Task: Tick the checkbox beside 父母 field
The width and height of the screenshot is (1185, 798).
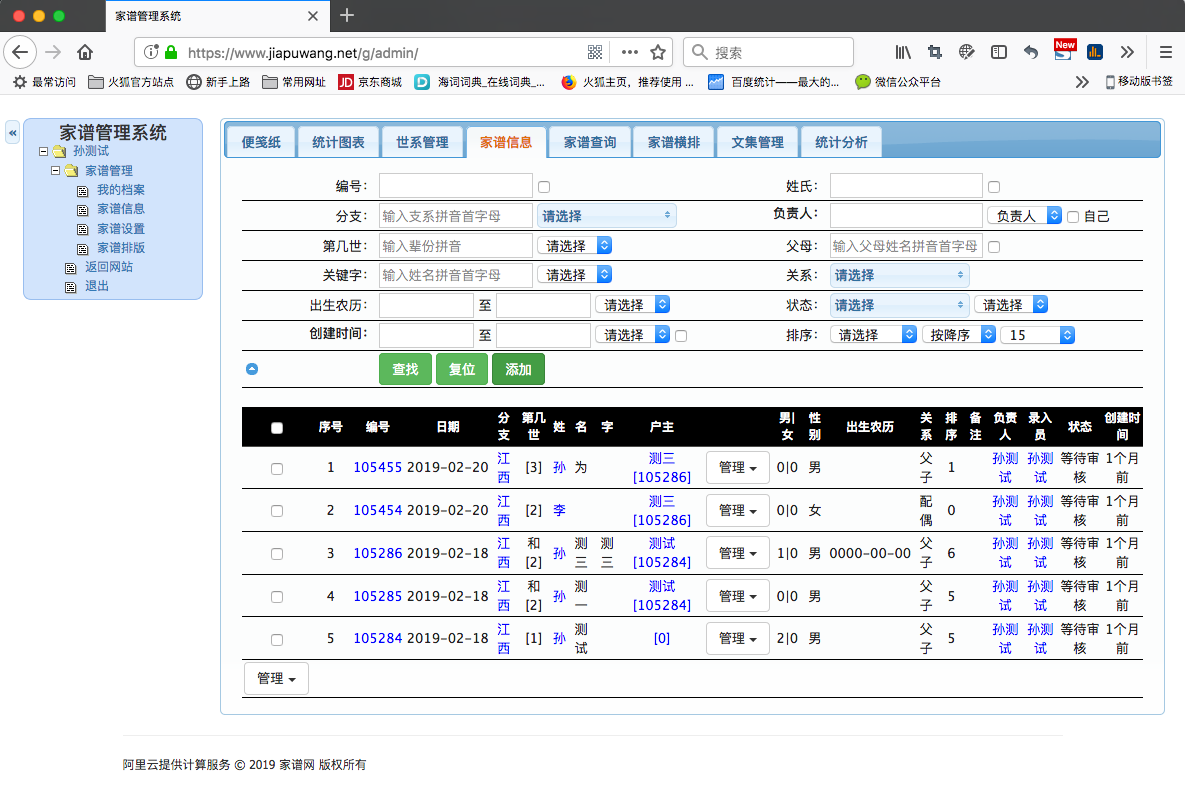Action: [994, 247]
